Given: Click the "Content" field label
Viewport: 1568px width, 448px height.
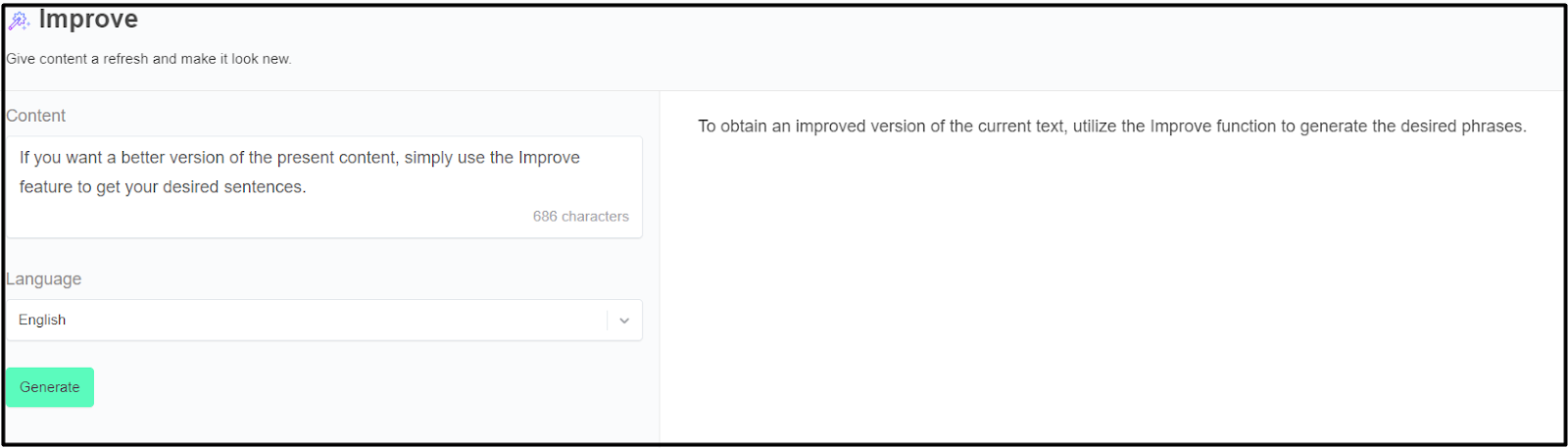Looking at the screenshot, I should tap(36, 116).
